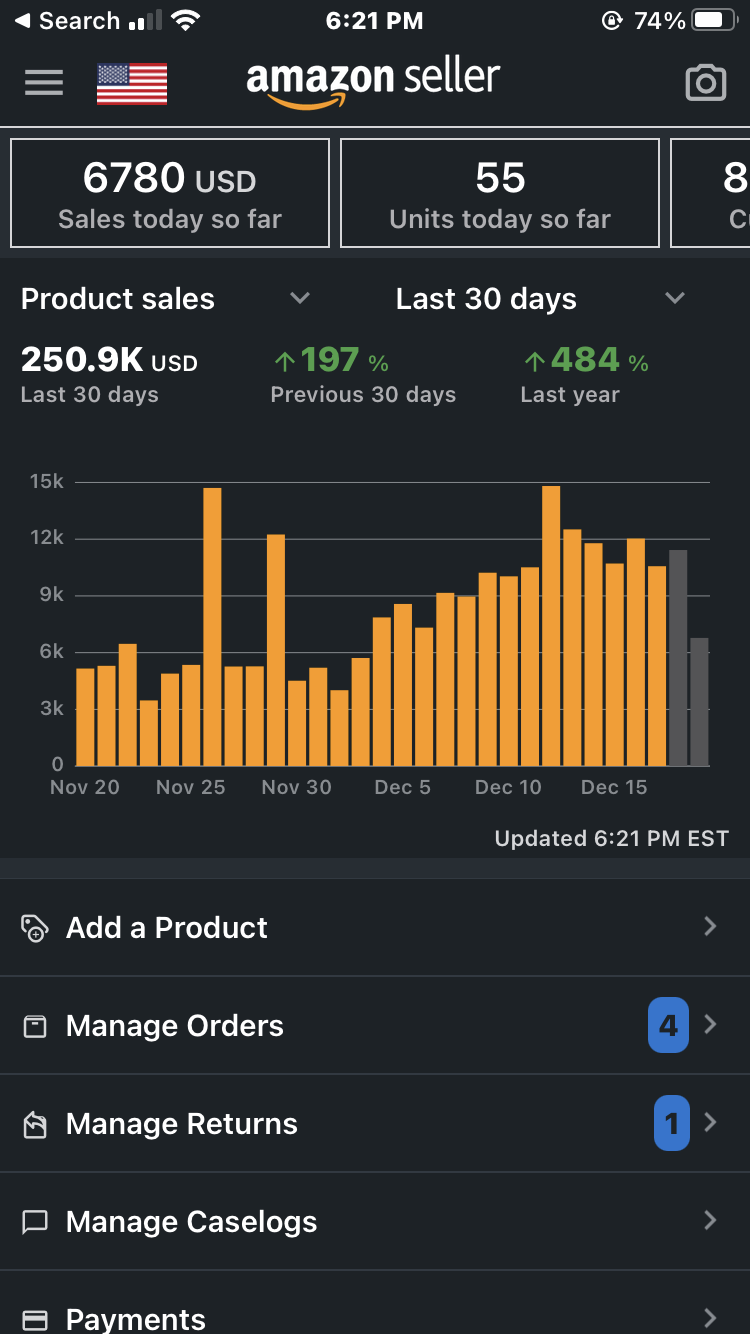Viewport: 750px width, 1334px height.
Task: Tap the Add a Product tag icon
Action: pos(35,928)
